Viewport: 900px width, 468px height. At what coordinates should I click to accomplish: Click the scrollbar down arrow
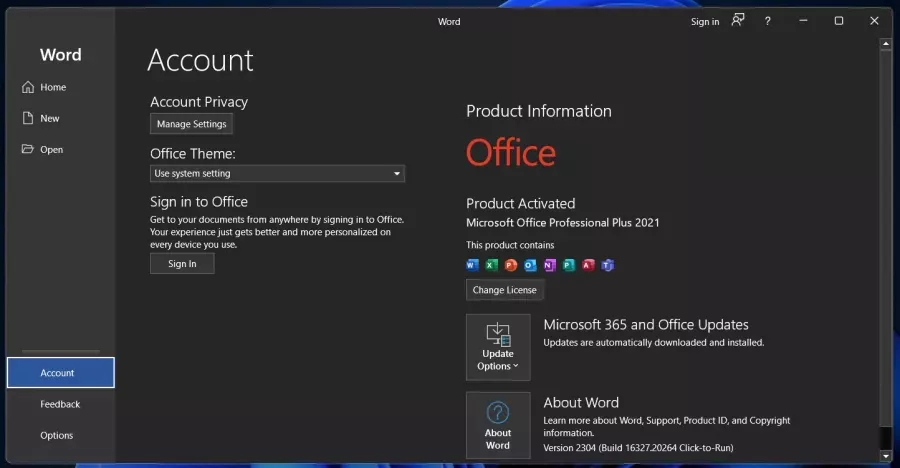885,456
